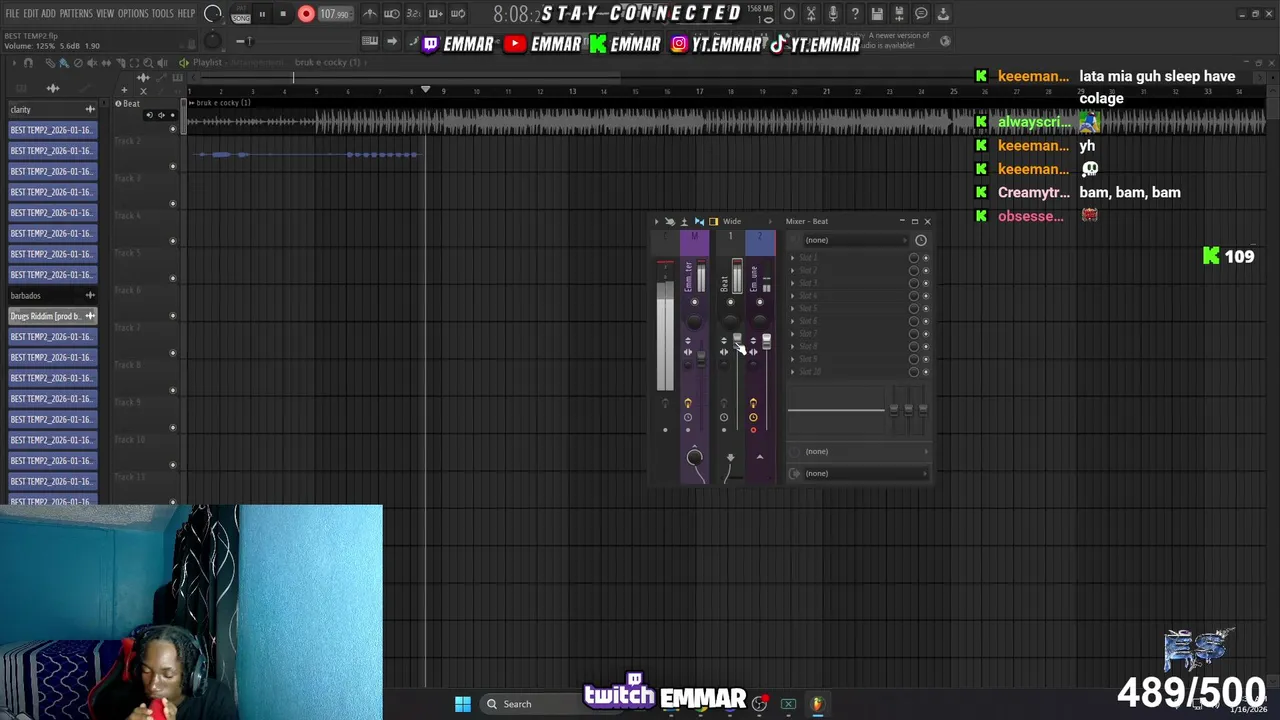Toggle record arm on mixer track 2
1280x720 pixels.
pyautogui.click(x=753, y=431)
